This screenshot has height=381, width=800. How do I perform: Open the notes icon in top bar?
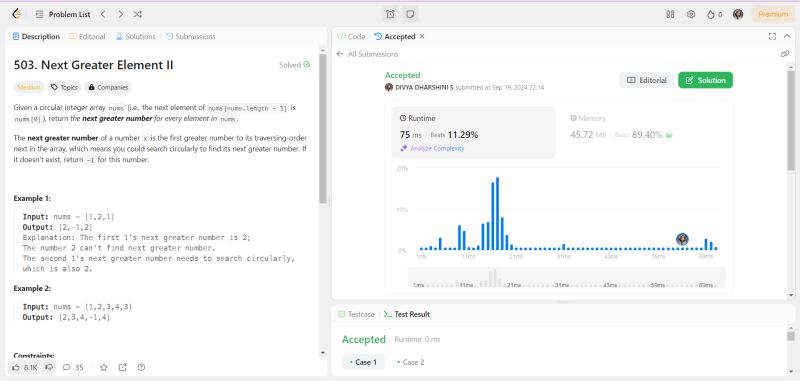click(x=410, y=14)
